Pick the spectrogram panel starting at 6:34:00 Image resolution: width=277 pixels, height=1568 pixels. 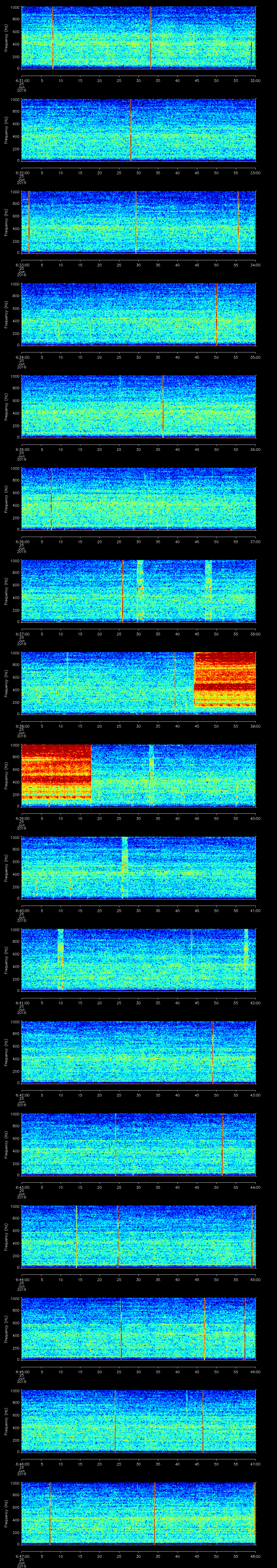(138, 314)
